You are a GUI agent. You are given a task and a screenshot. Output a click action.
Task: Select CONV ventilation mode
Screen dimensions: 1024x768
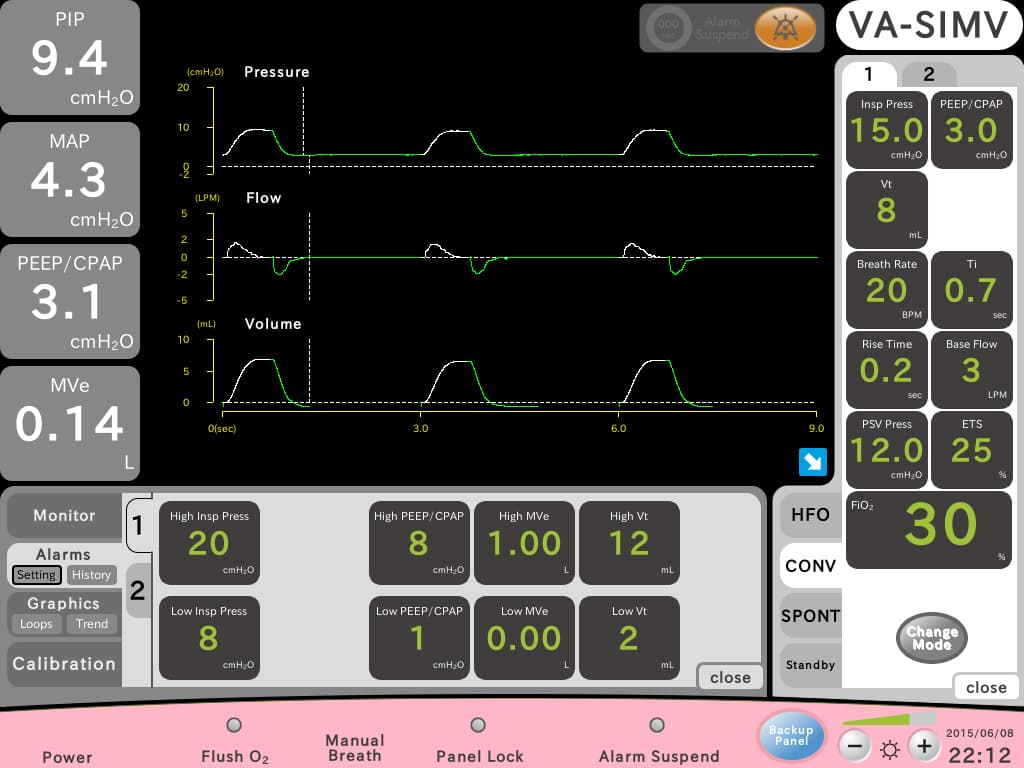click(810, 566)
